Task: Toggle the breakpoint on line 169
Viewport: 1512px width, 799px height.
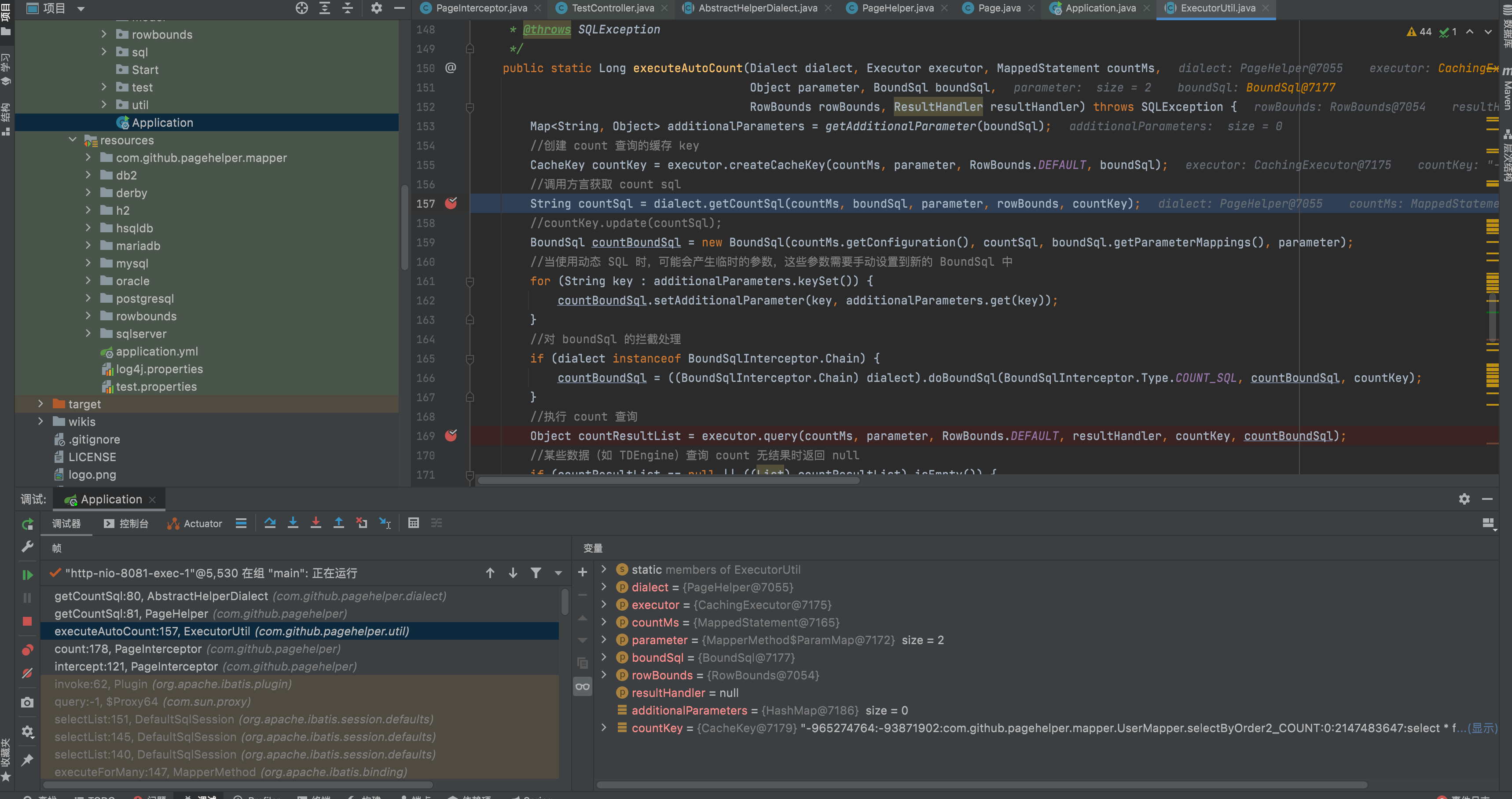Action: [x=451, y=436]
